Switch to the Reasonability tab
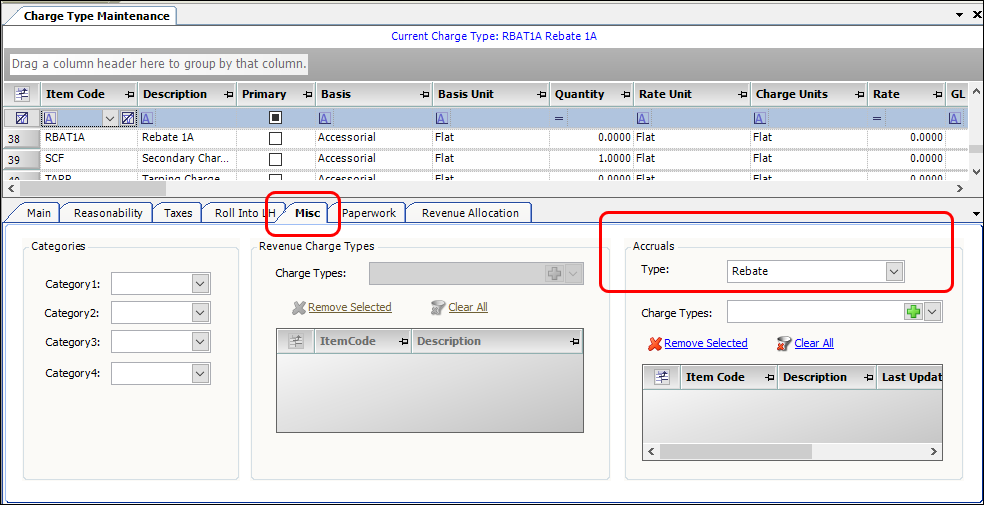984x505 pixels. (108, 213)
